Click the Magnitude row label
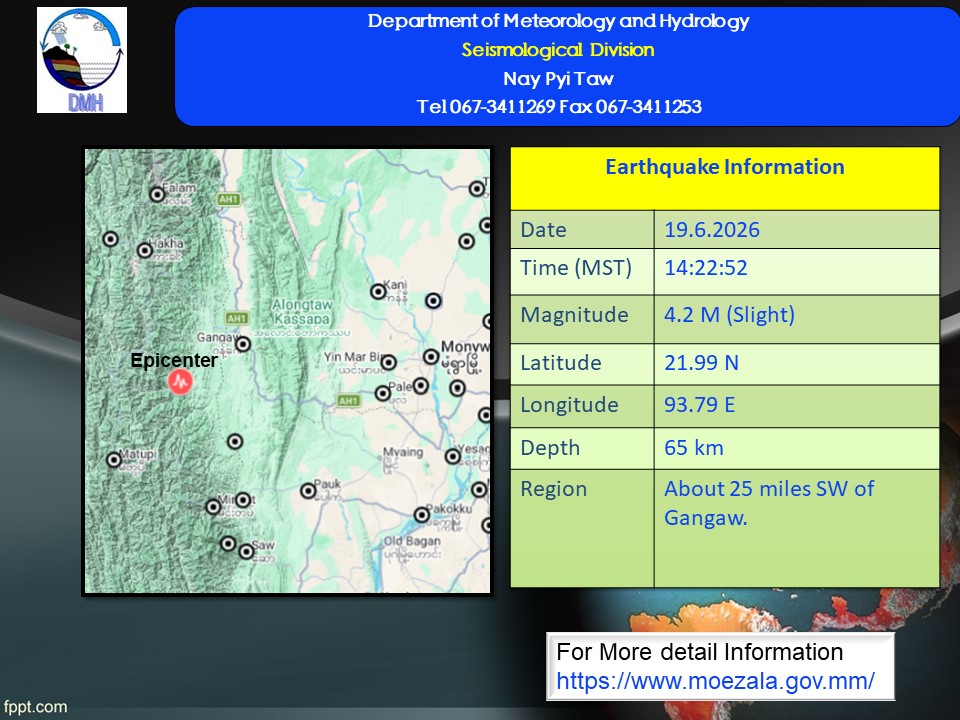The height and width of the screenshot is (720, 960). coord(574,315)
